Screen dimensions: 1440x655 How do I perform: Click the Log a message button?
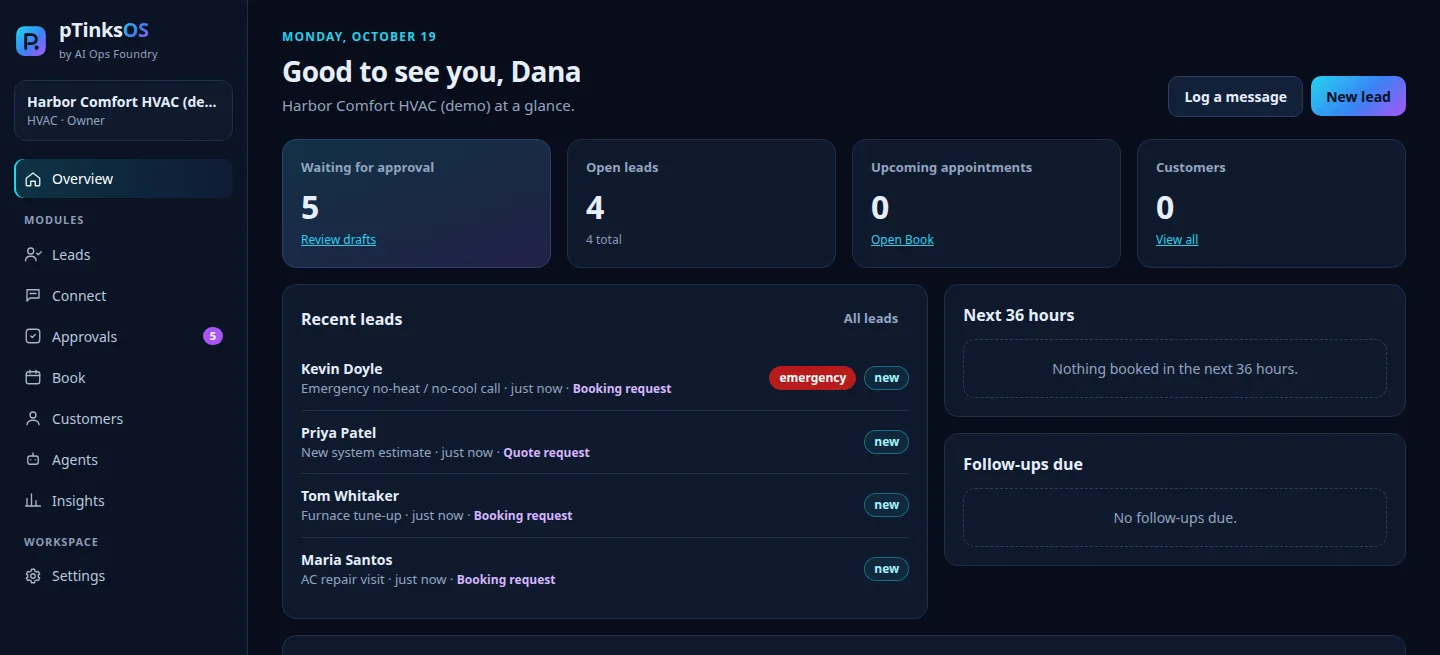(x=1235, y=97)
